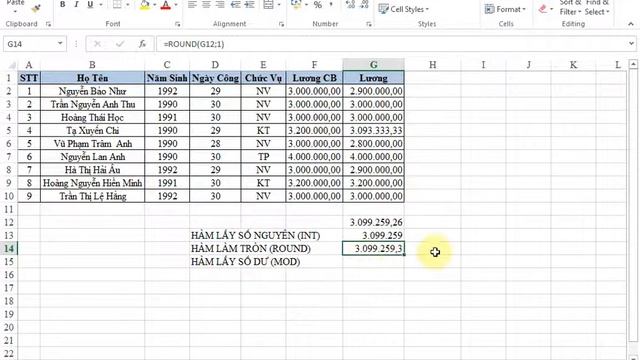Screen dimensions: 640x360
Task: Toggle Italic formatting
Action: 76,5
